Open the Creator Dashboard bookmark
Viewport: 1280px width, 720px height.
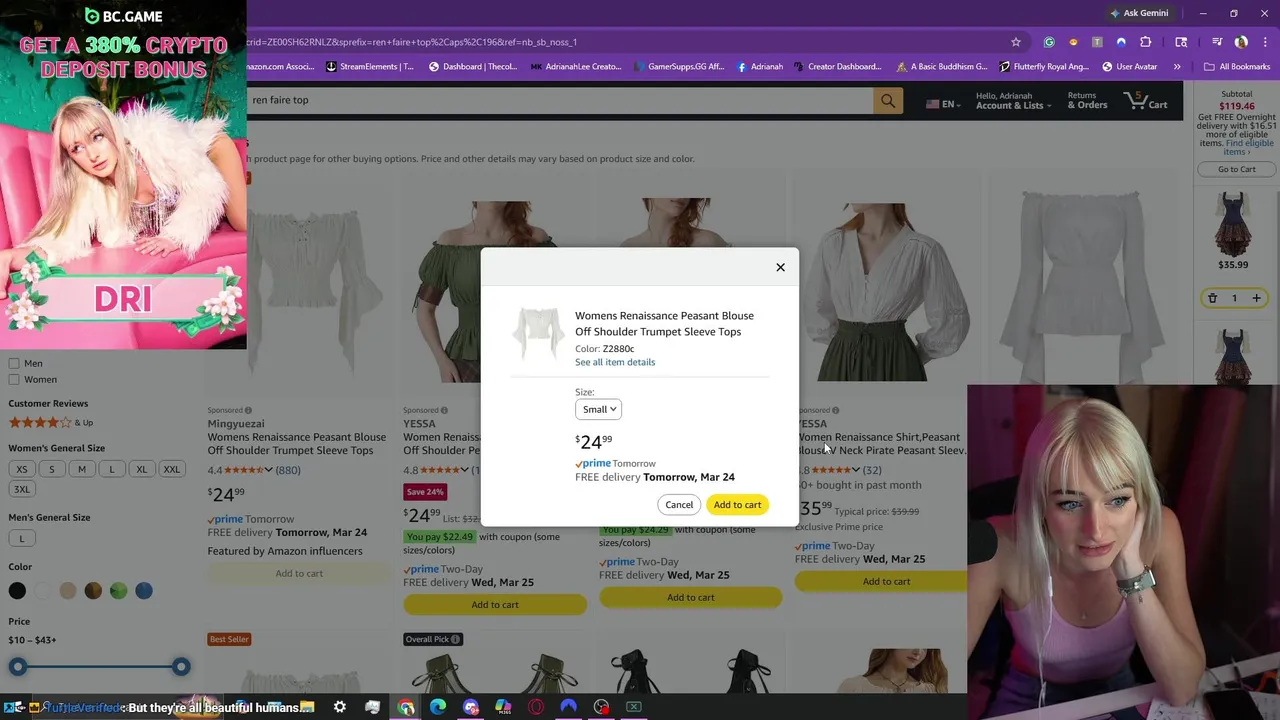point(838,67)
